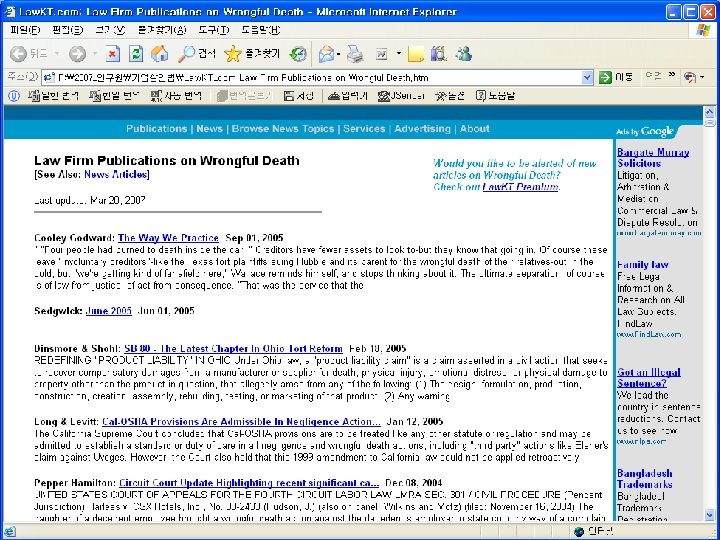Expand the address bar dropdown arrow
The height and width of the screenshot is (540, 720).
(587, 78)
